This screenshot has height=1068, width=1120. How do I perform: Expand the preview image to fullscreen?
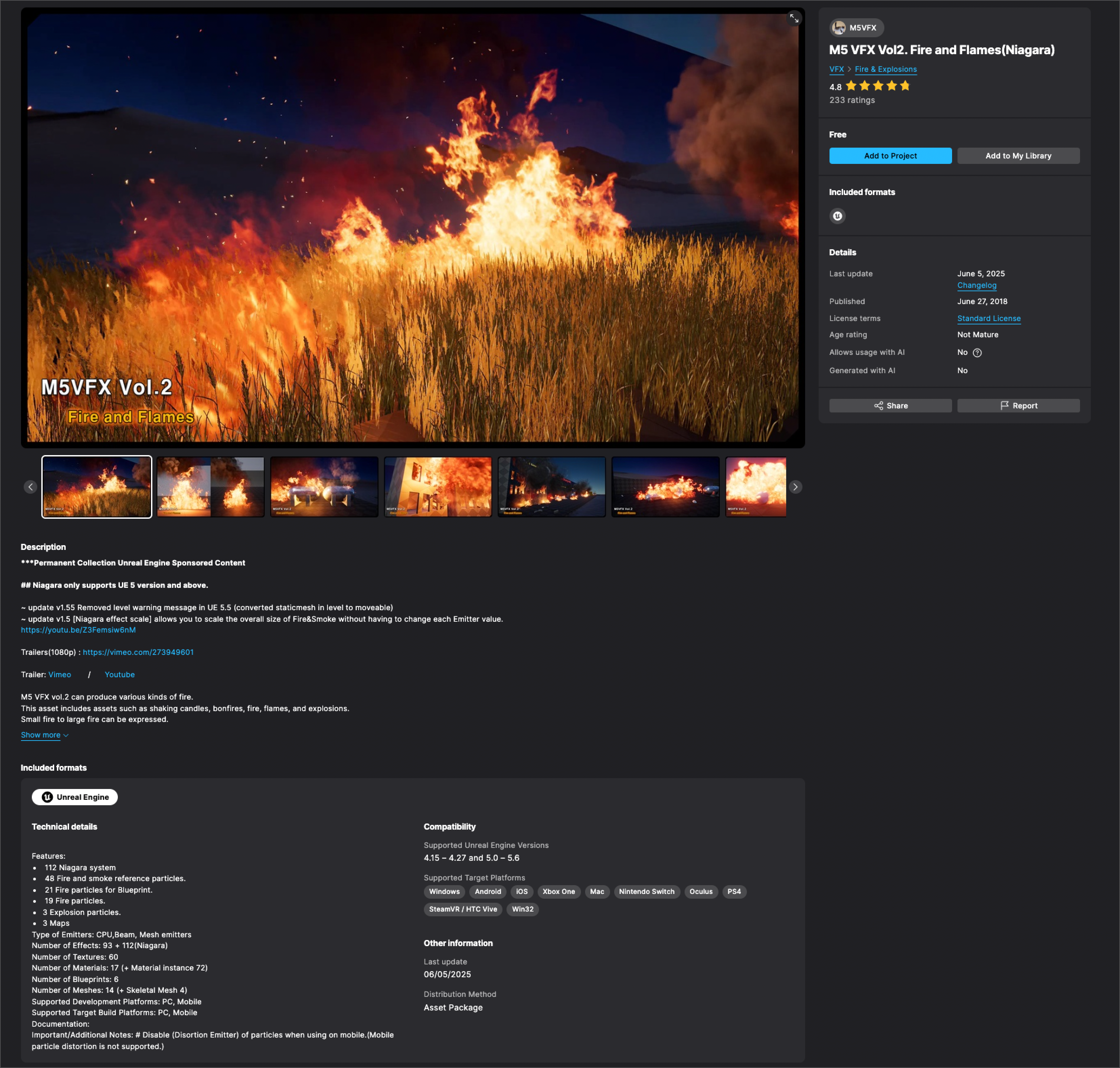[x=794, y=19]
